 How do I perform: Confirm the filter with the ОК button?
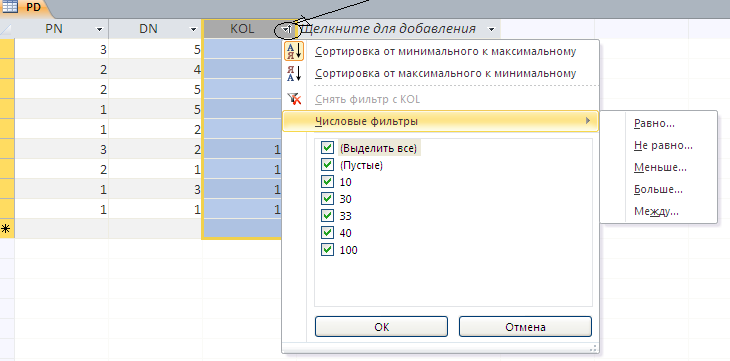(381, 327)
